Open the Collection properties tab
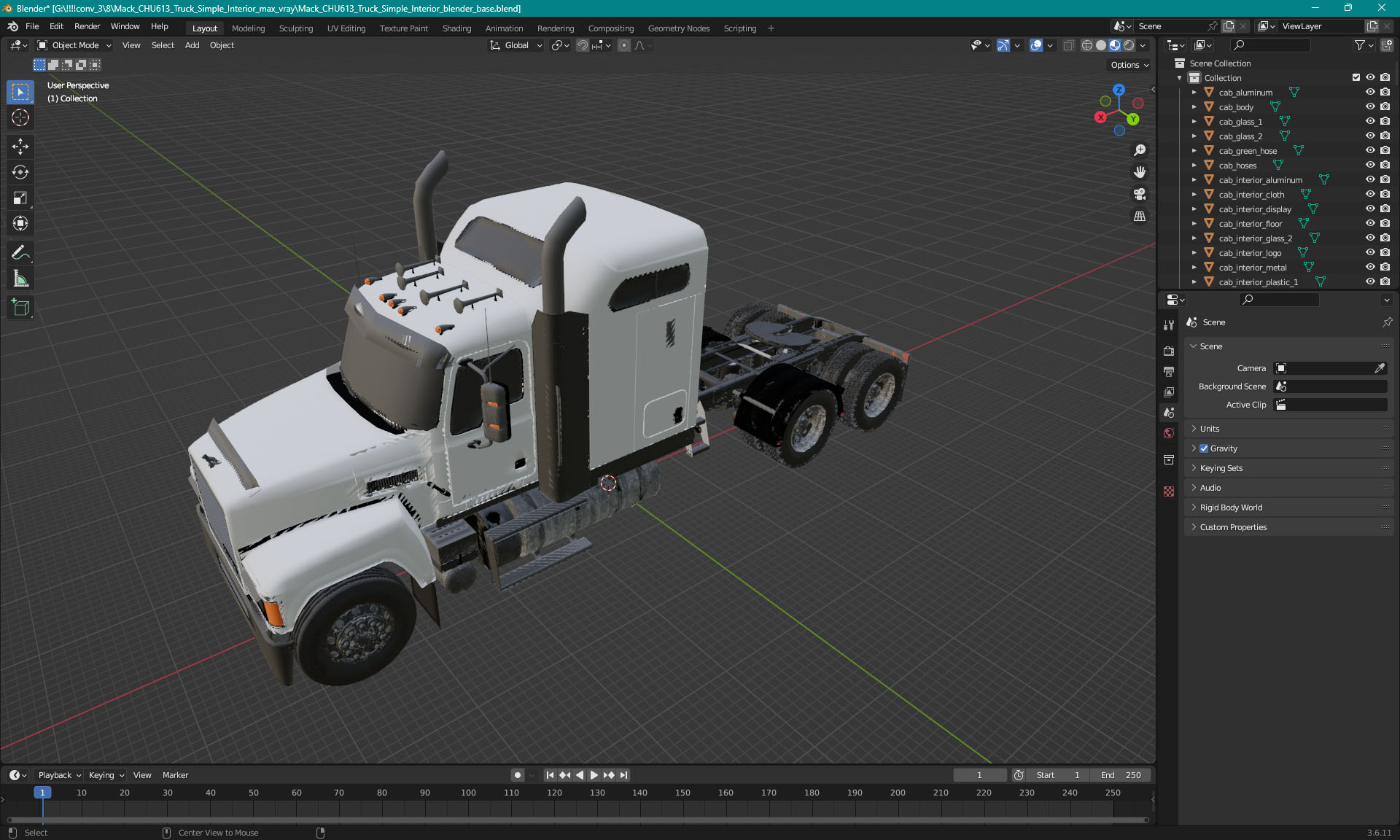 coord(1169,459)
